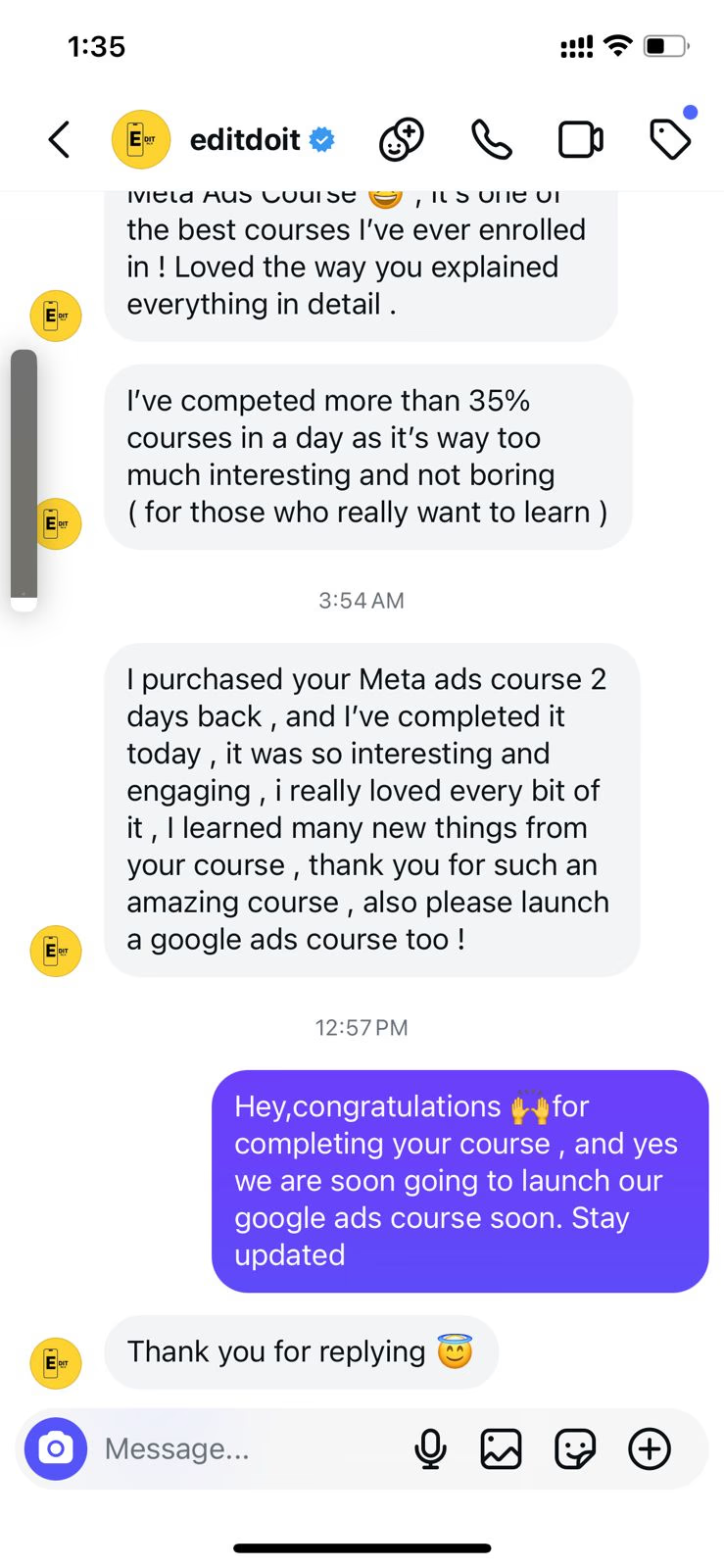
Task: Open the sticker picker icon
Action: 575,1448
